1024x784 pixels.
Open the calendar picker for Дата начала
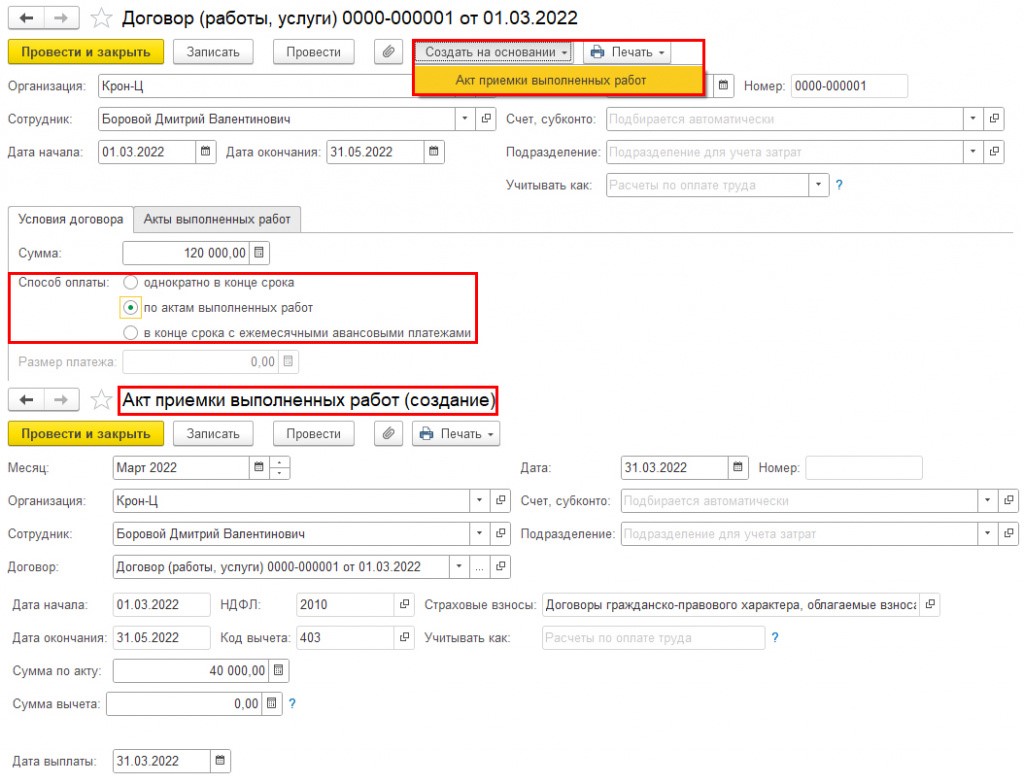click(206, 152)
